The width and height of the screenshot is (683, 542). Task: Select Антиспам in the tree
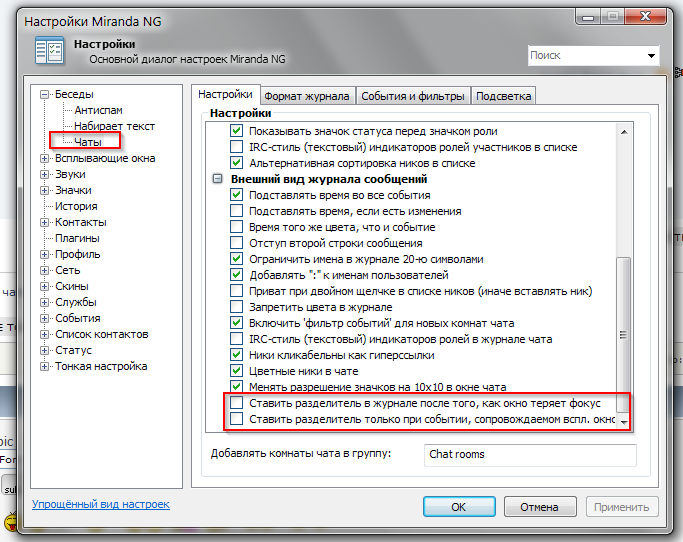pos(98,110)
